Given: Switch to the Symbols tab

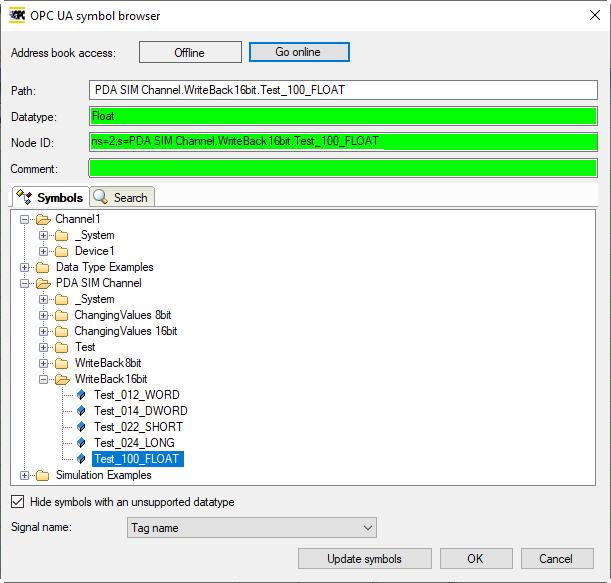Looking at the screenshot, I should coord(50,197).
